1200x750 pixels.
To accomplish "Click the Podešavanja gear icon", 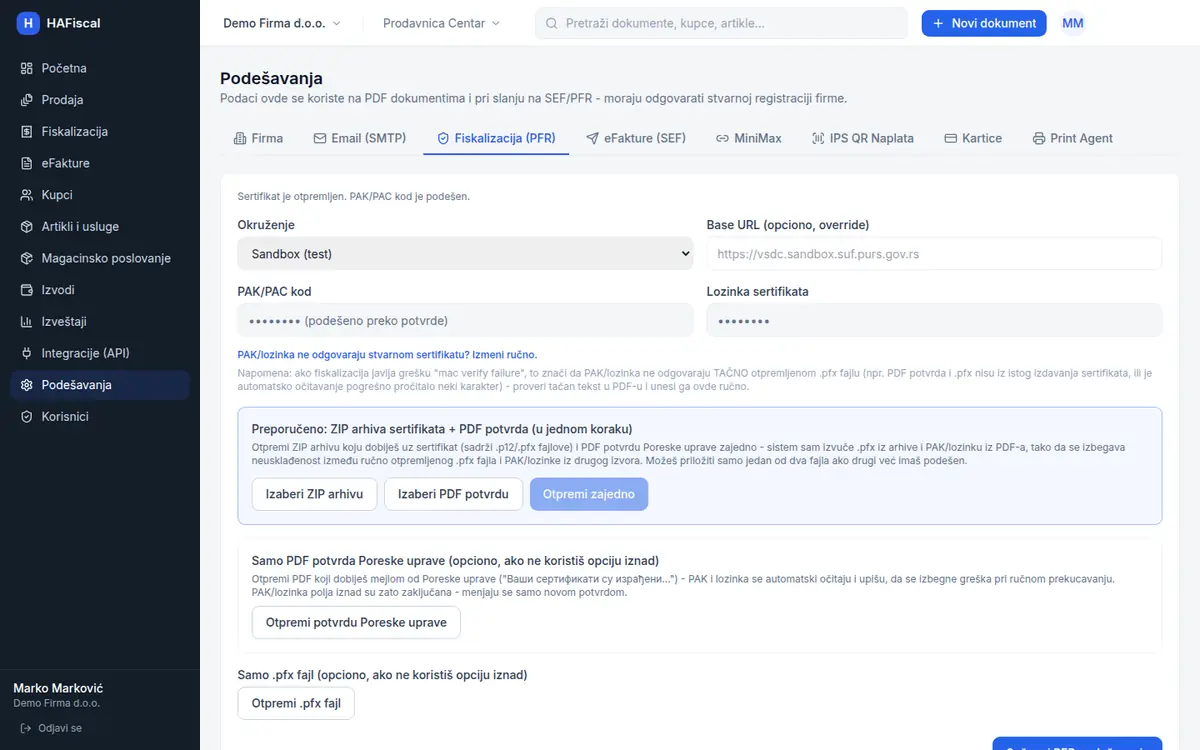I will (27, 385).
